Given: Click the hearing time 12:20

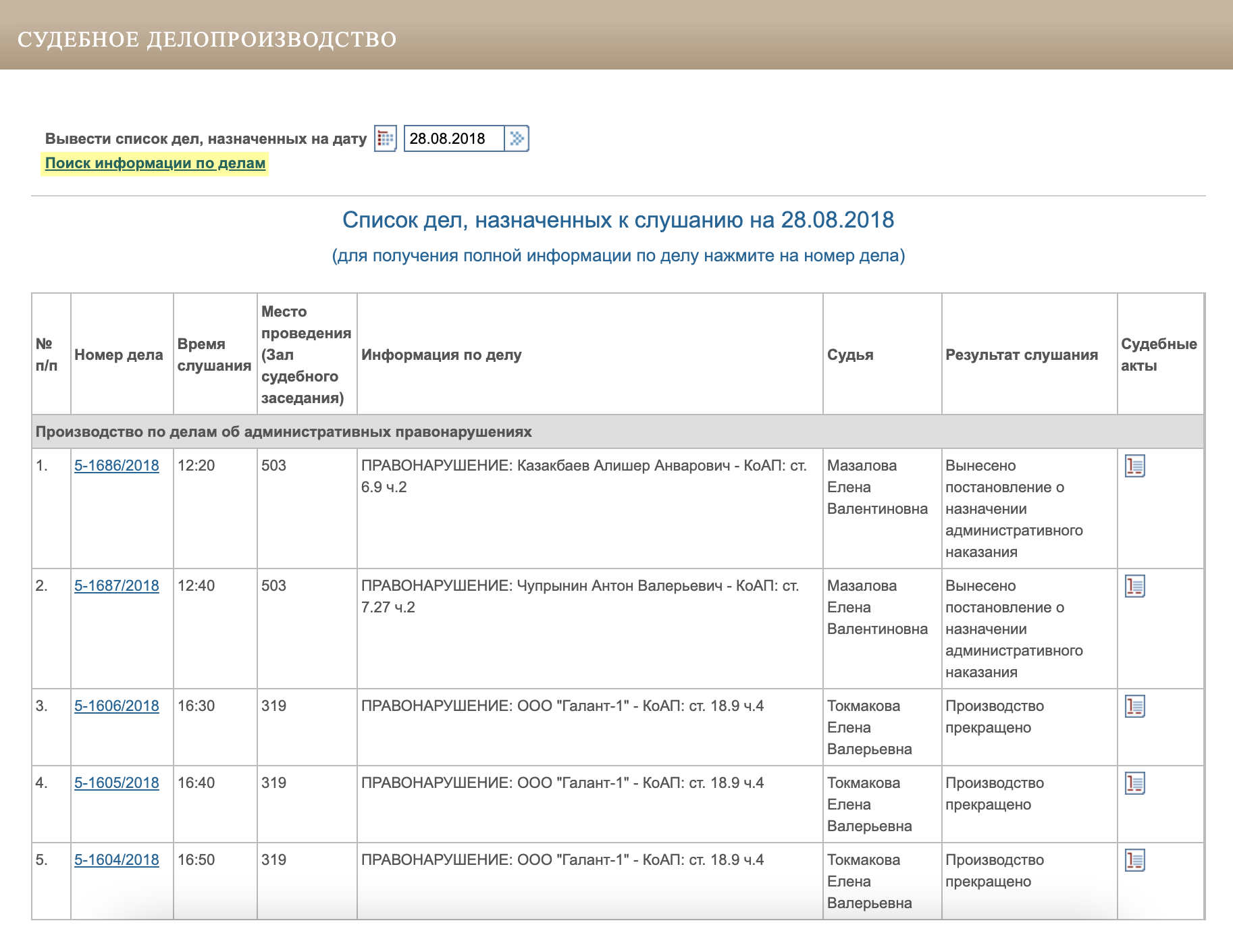Looking at the screenshot, I should (196, 466).
